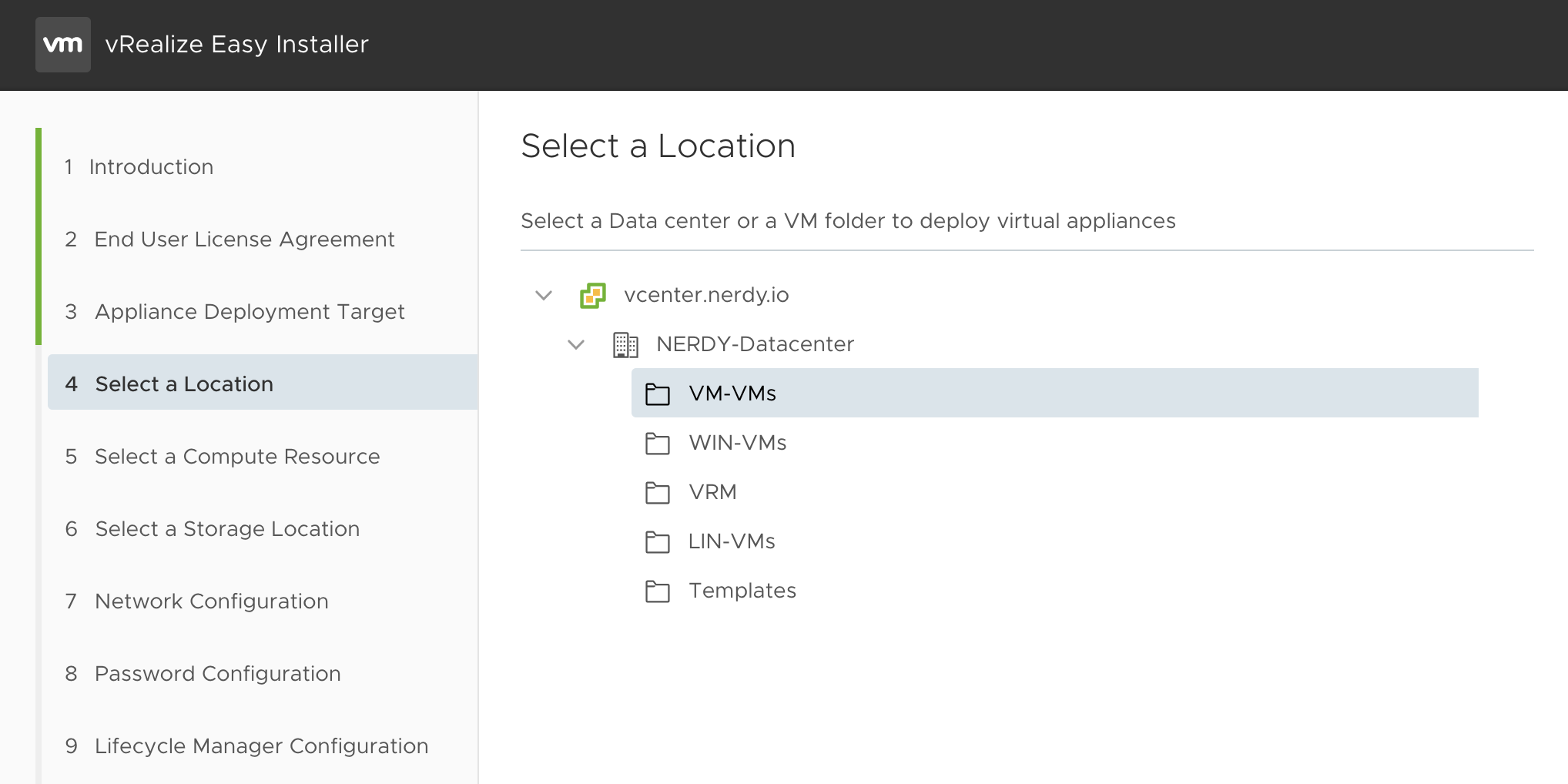Select the Templates folder label
The width and height of the screenshot is (1568, 784).
pos(742,591)
